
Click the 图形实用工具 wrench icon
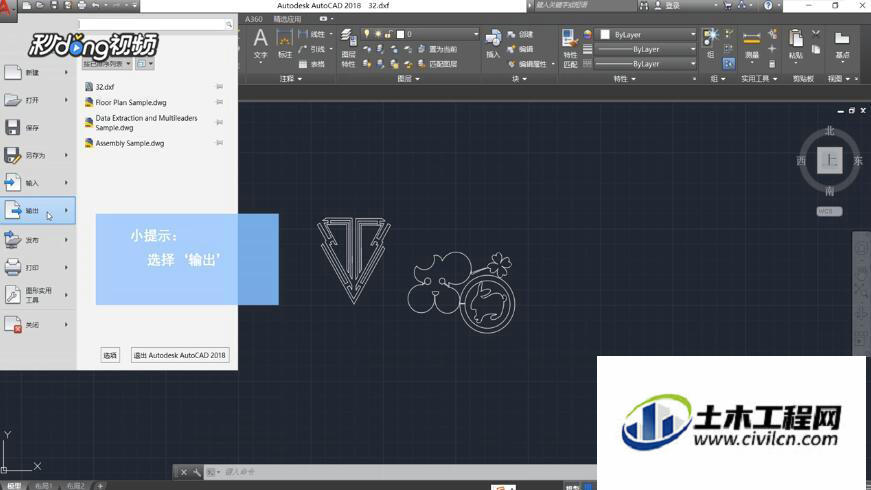[x=13, y=294]
